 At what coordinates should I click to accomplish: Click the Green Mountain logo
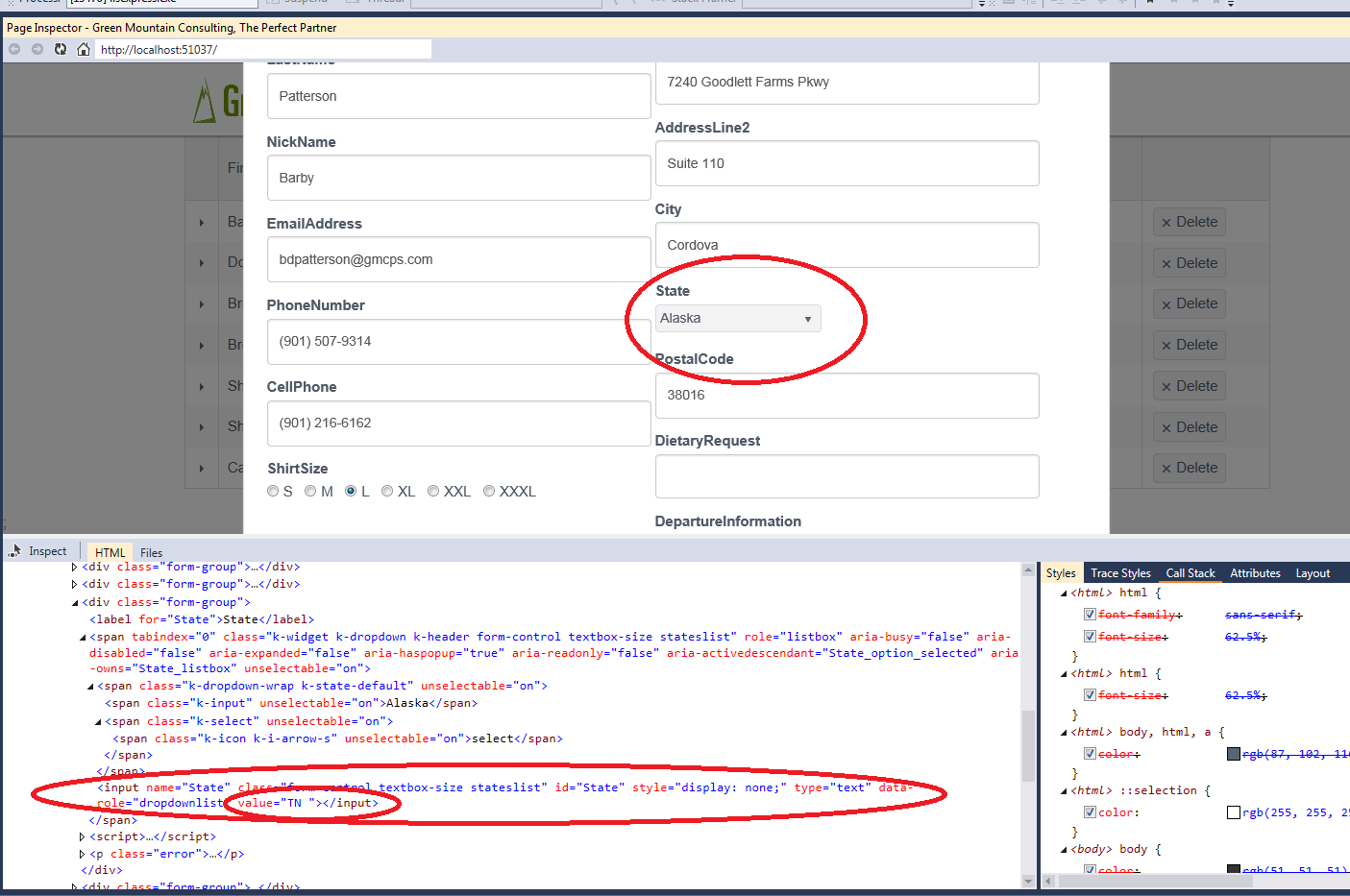(218, 100)
